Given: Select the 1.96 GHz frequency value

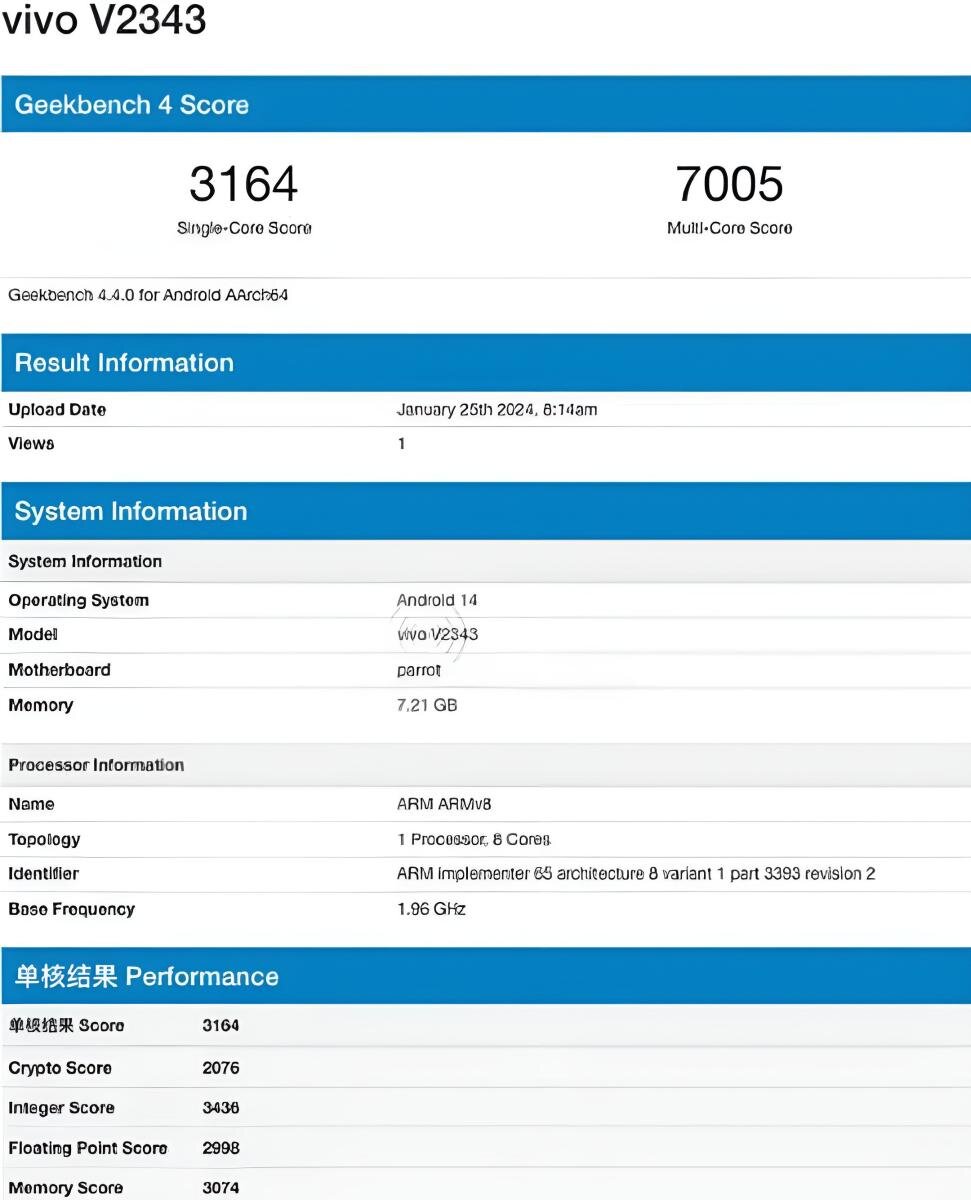Looking at the screenshot, I should tap(431, 910).
